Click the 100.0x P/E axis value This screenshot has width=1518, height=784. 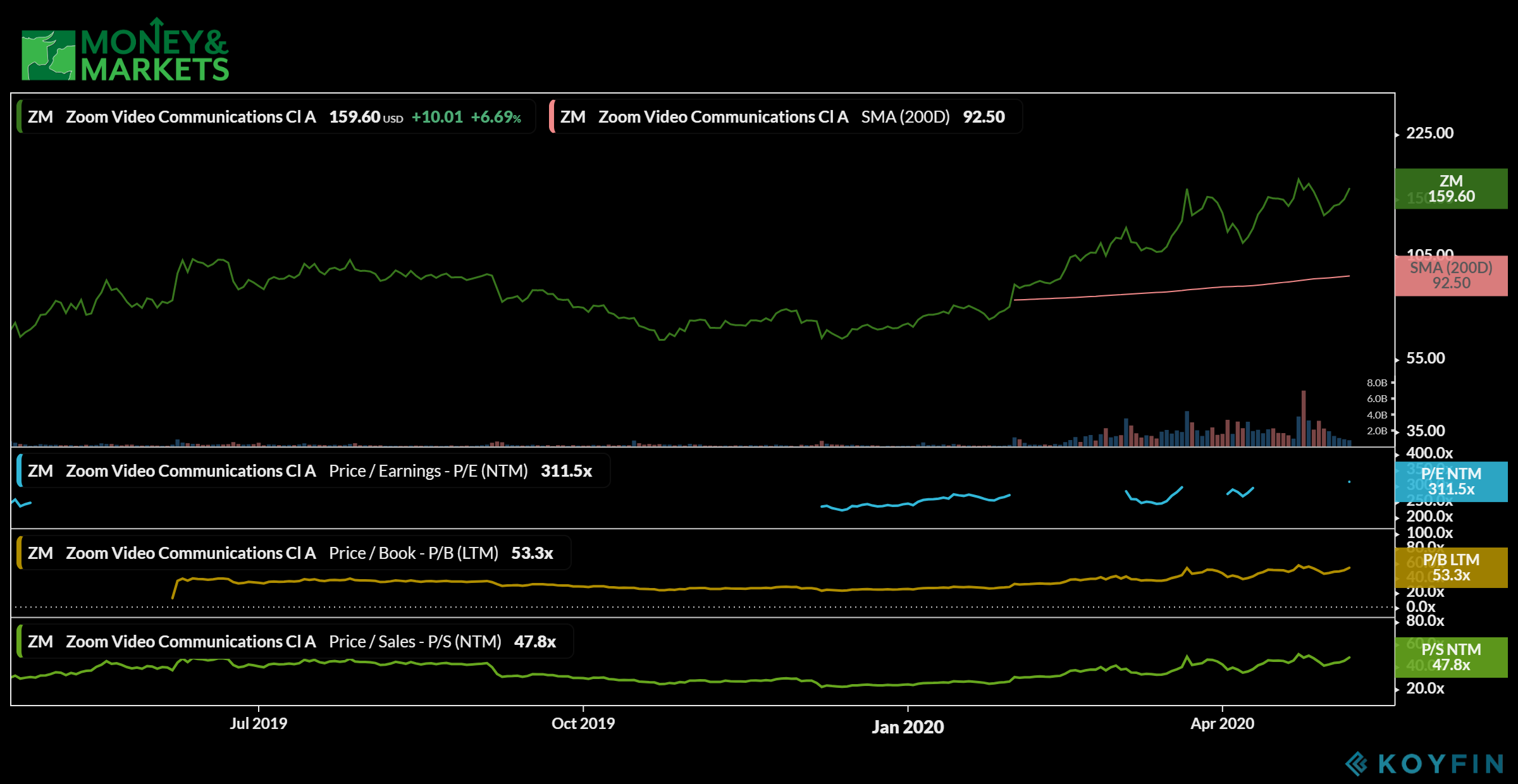(1429, 533)
